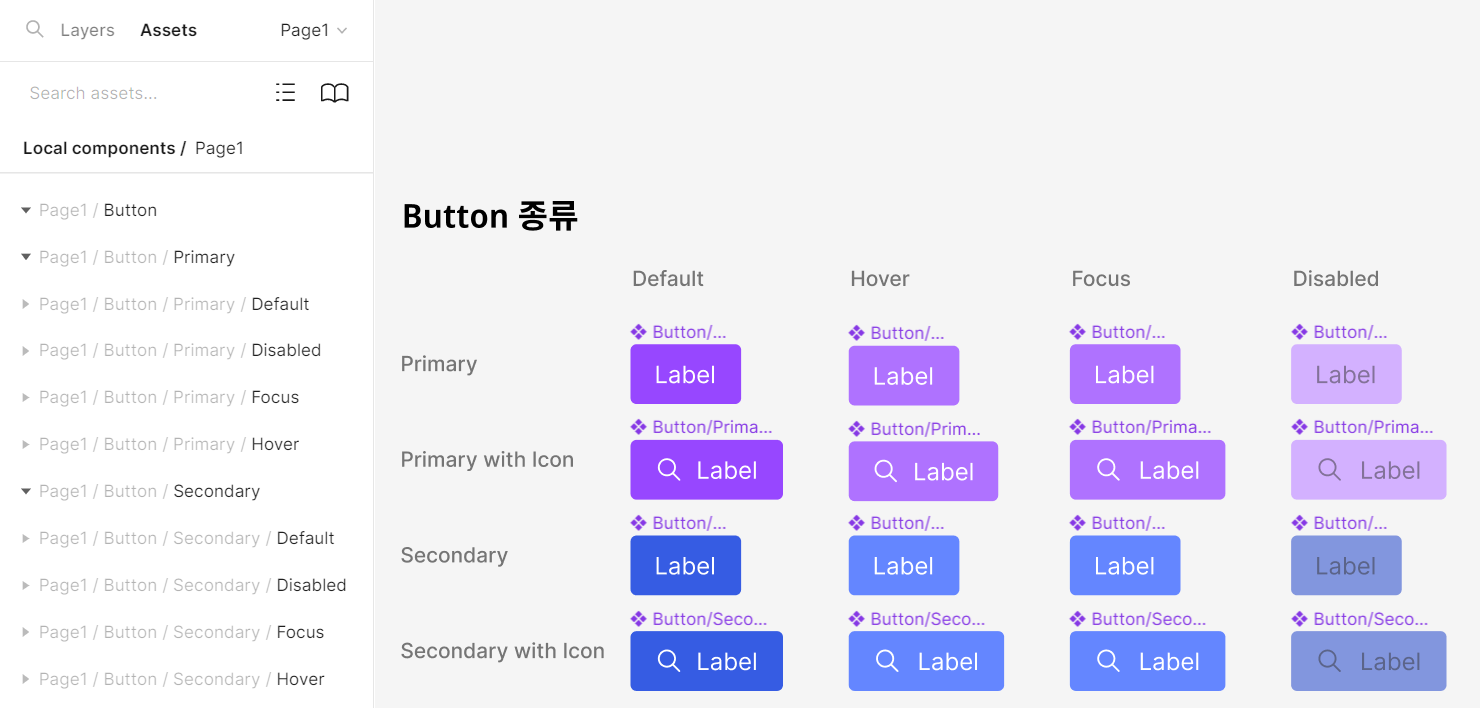Image resolution: width=1480 pixels, height=708 pixels.
Task: Click the Focus column header
Action: [x=1101, y=278]
